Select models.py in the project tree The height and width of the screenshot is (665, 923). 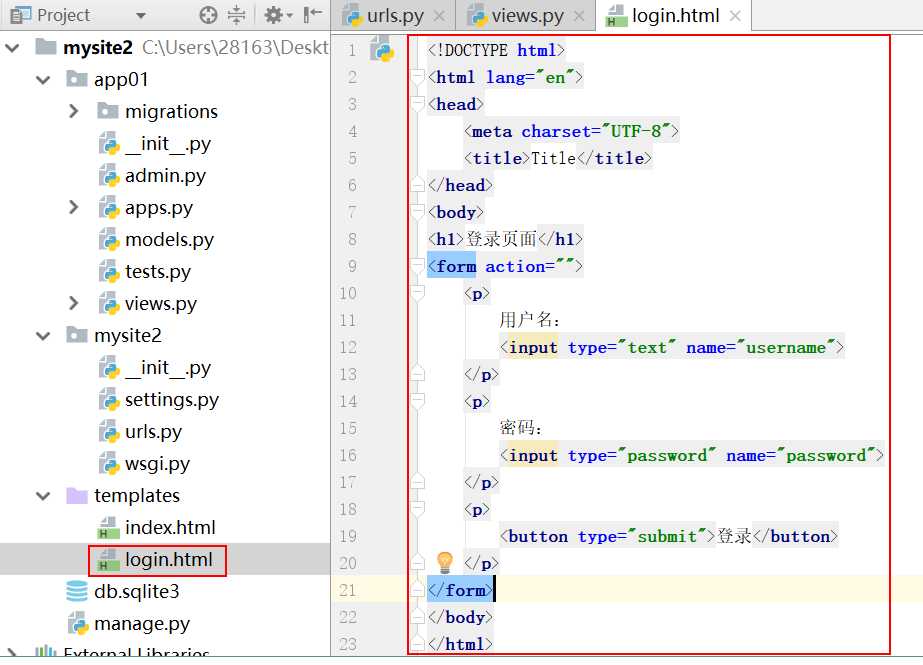click(x=169, y=240)
